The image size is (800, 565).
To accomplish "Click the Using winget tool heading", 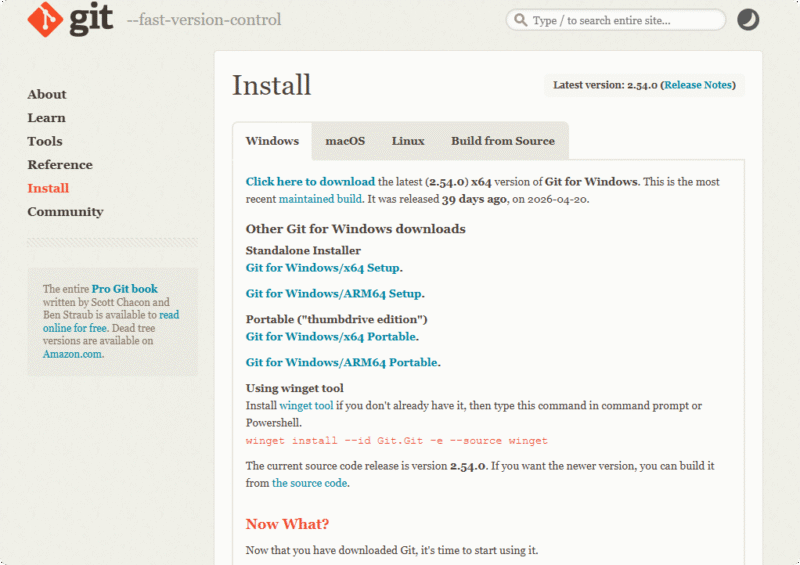I will coord(294,388).
